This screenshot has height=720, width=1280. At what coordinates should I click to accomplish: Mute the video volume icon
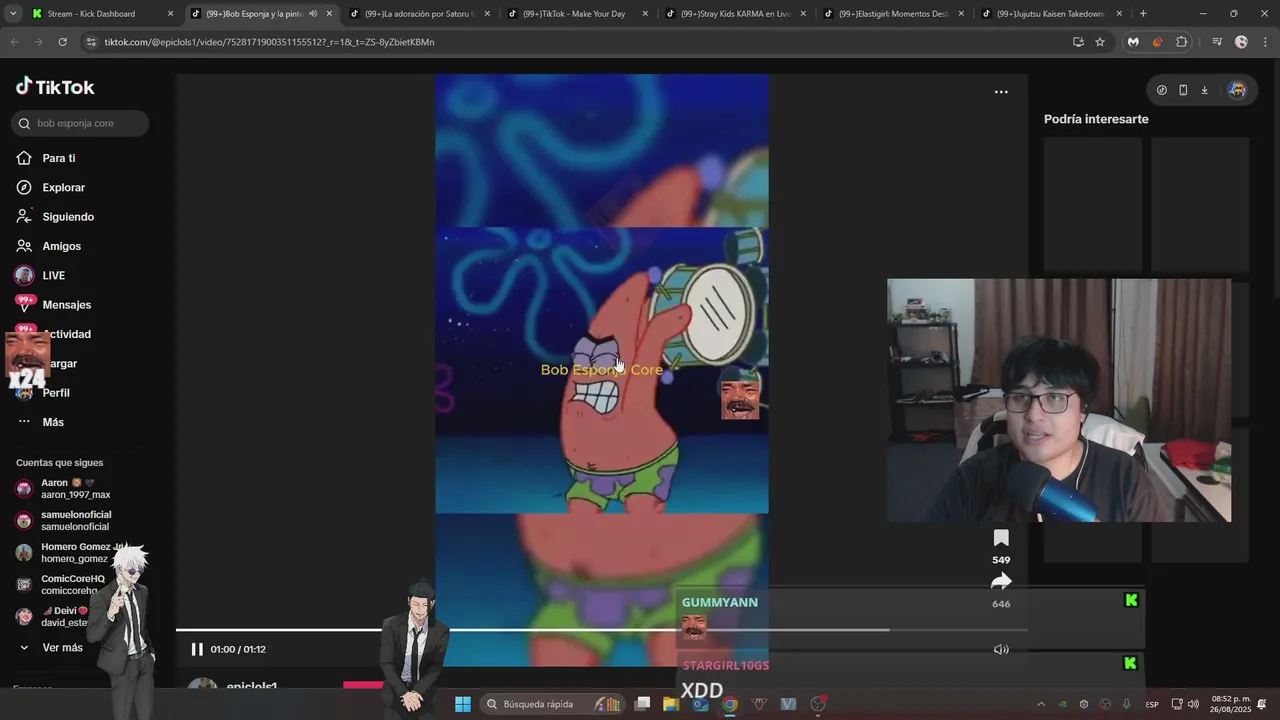(x=1001, y=649)
